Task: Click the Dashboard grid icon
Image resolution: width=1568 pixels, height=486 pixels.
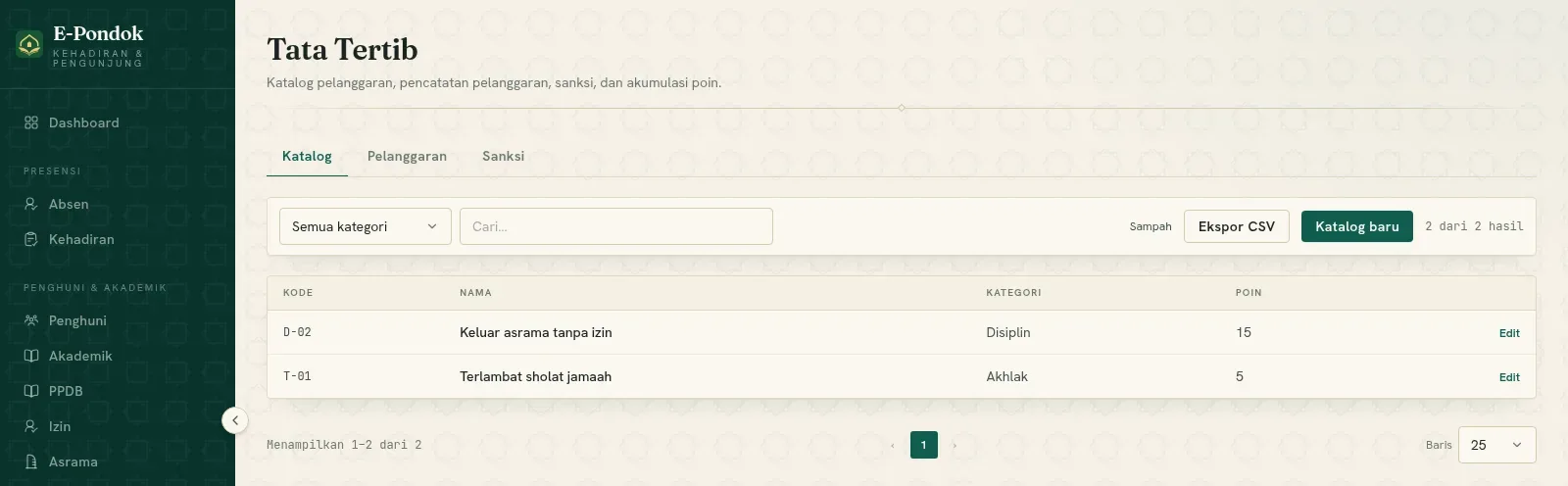Action: click(31, 122)
